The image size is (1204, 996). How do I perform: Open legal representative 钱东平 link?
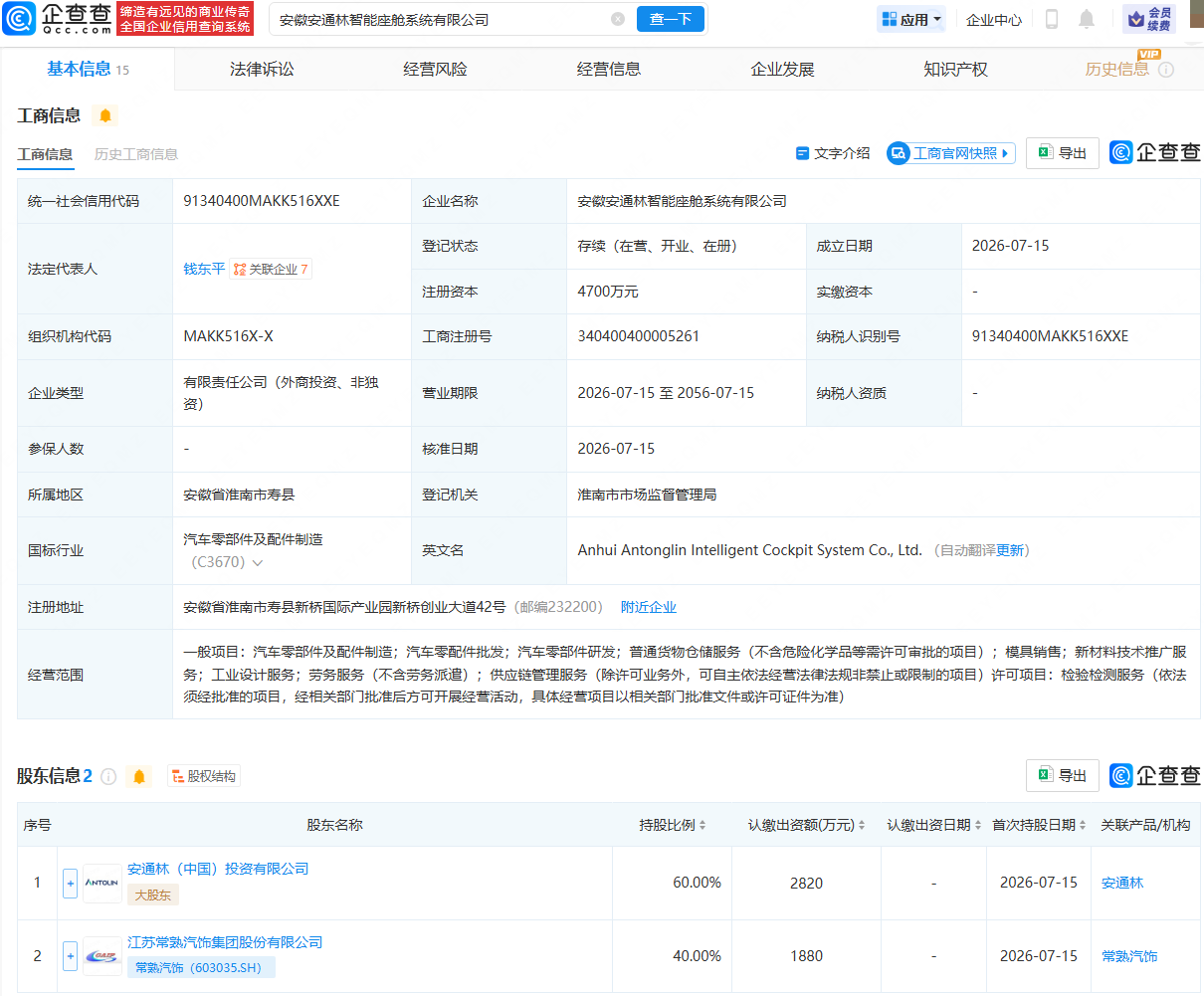coord(204,269)
